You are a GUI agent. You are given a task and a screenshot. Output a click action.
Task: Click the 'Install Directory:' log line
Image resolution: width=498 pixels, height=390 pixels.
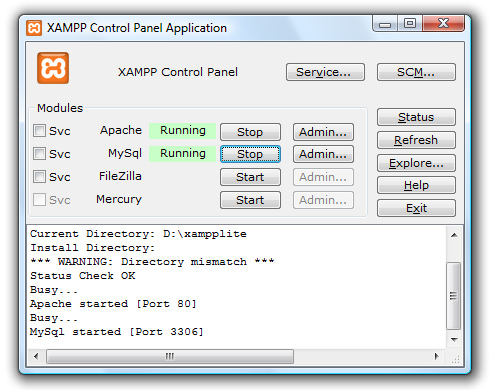coord(93,248)
